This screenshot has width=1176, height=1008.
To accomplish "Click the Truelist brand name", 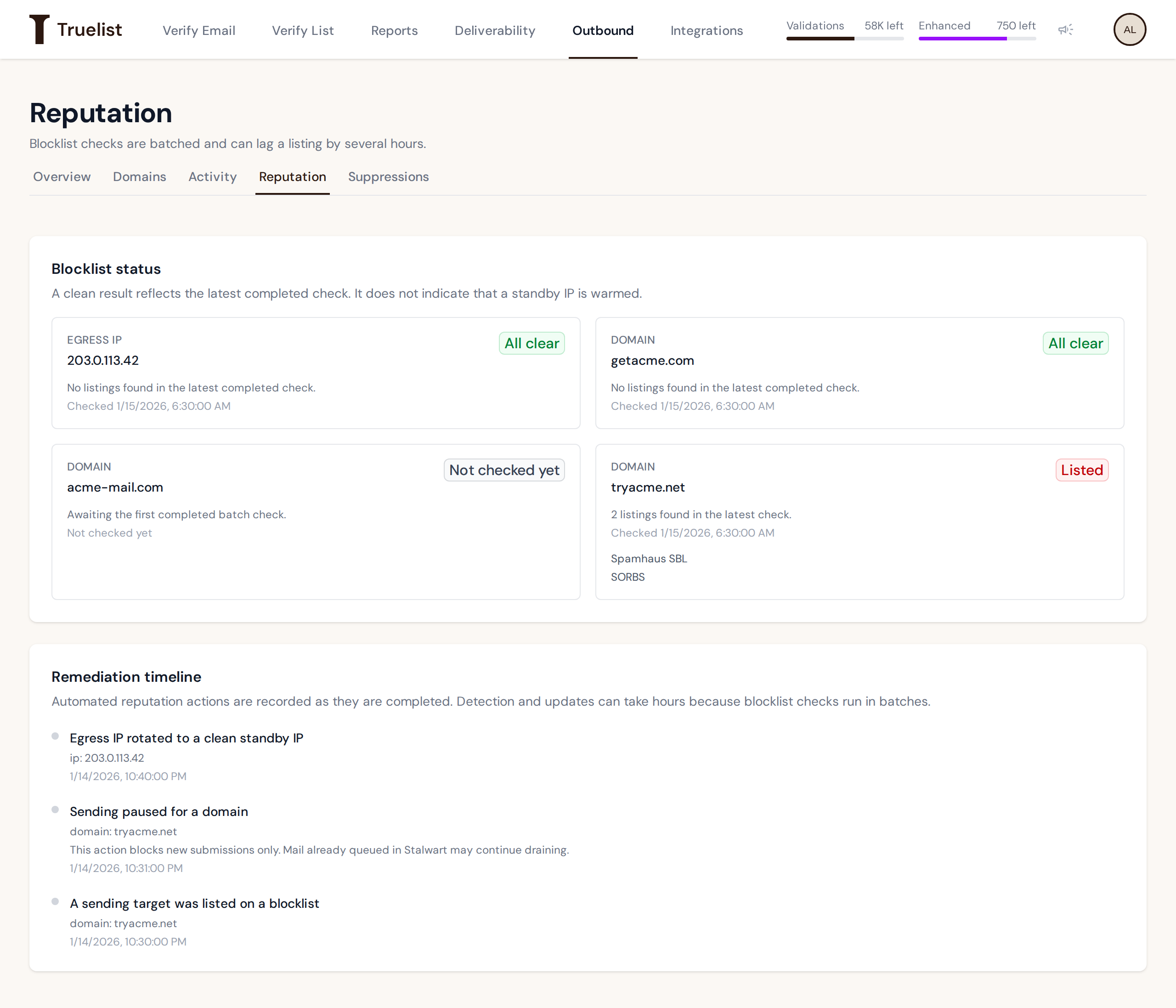I will 90,29.
